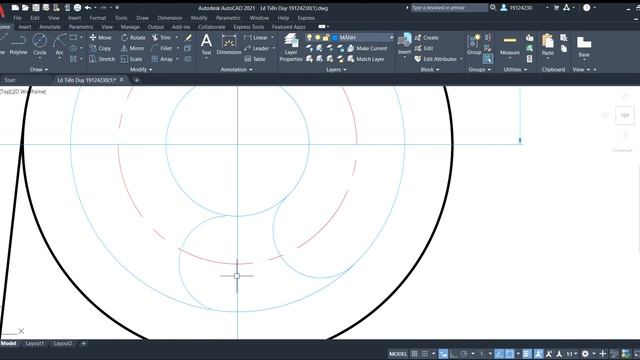Click Create block button
Viewport: 640px width, 360px height.
coord(427,38)
